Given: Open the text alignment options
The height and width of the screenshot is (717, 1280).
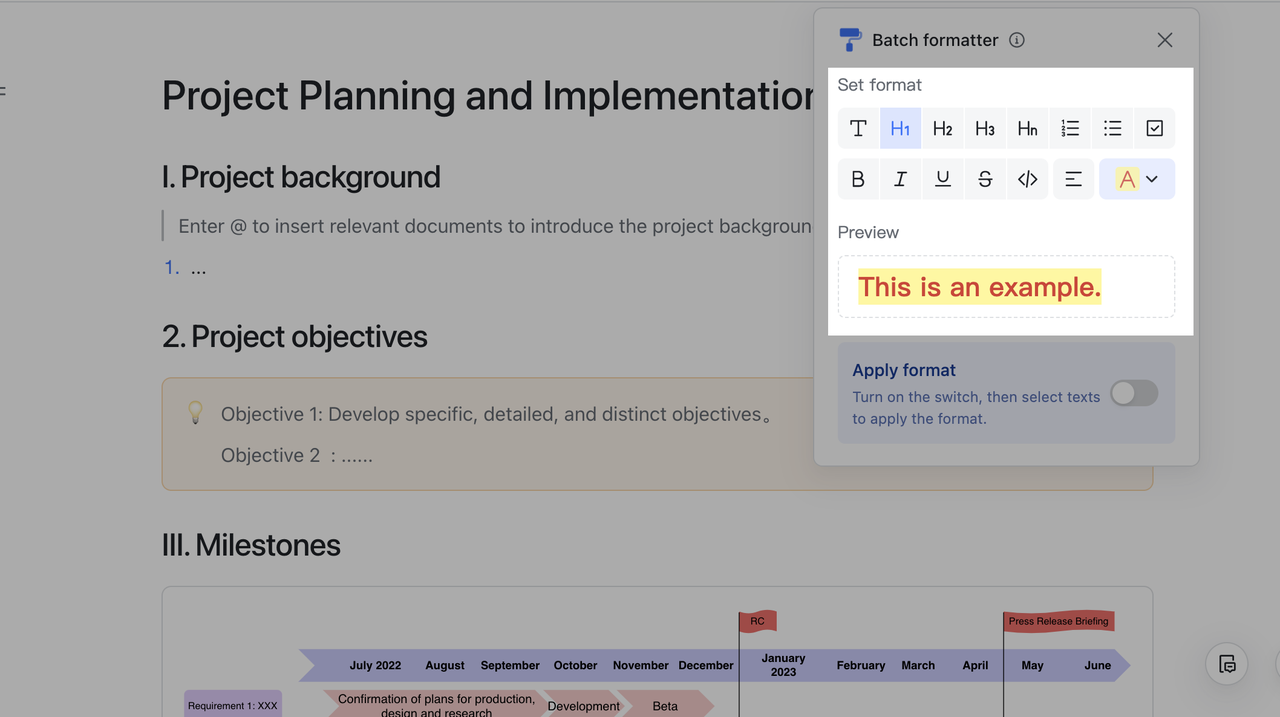Looking at the screenshot, I should point(1073,179).
